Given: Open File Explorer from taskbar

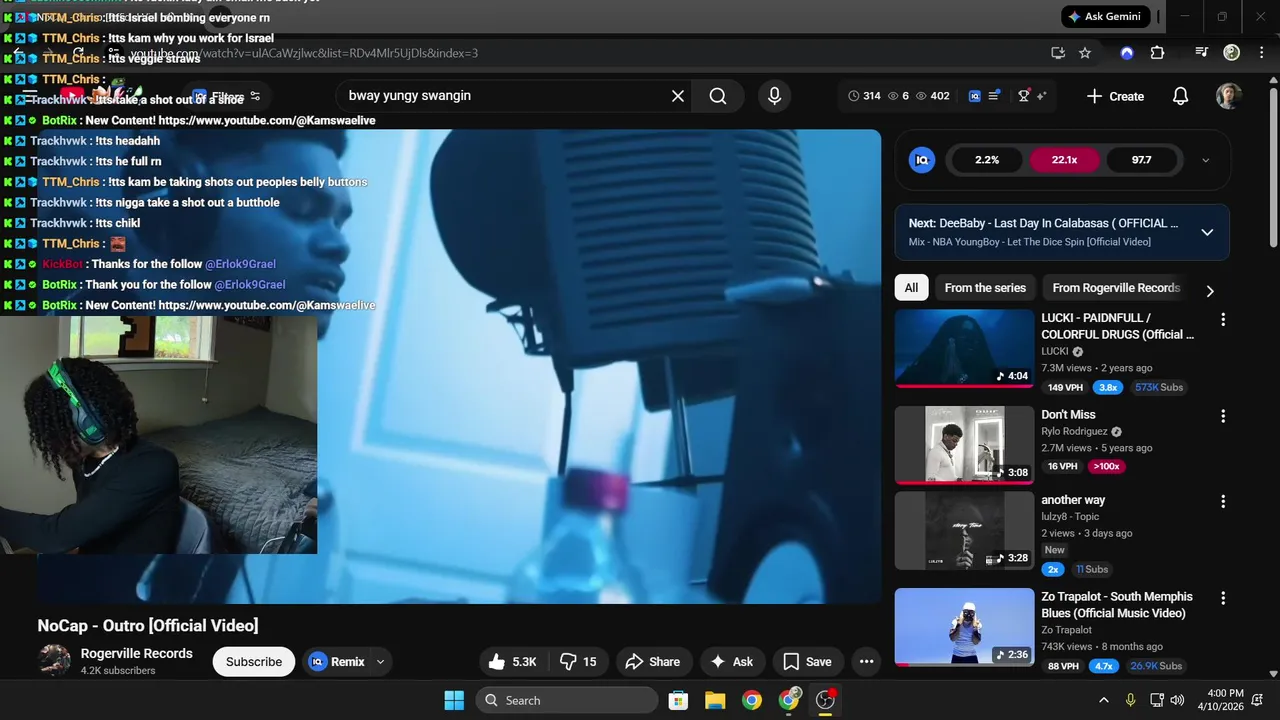Looking at the screenshot, I should [x=715, y=700].
